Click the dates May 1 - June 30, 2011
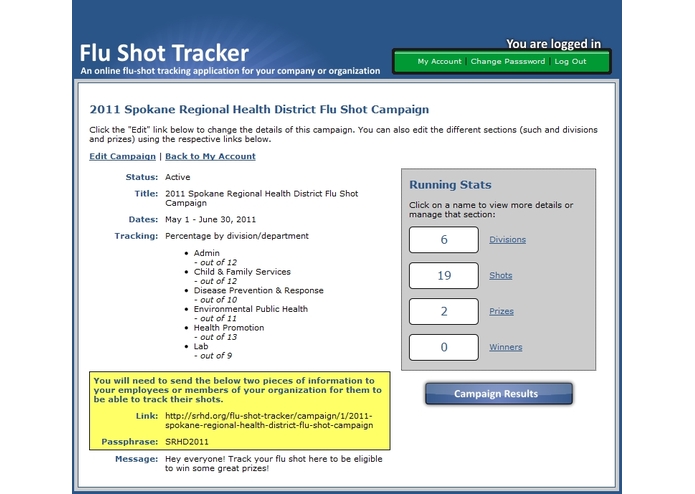695x494 pixels. tap(211, 219)
